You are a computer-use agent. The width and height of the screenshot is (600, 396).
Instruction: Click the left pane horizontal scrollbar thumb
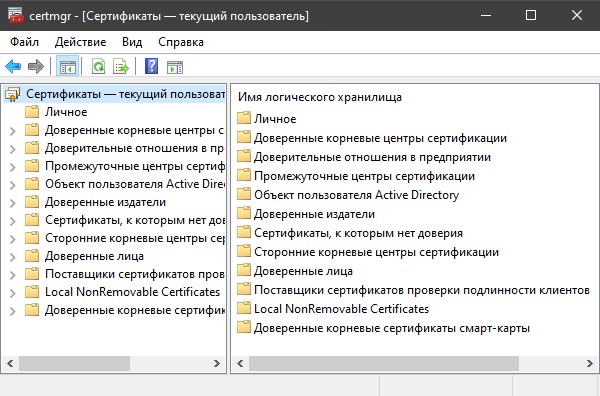click(75, 363)
